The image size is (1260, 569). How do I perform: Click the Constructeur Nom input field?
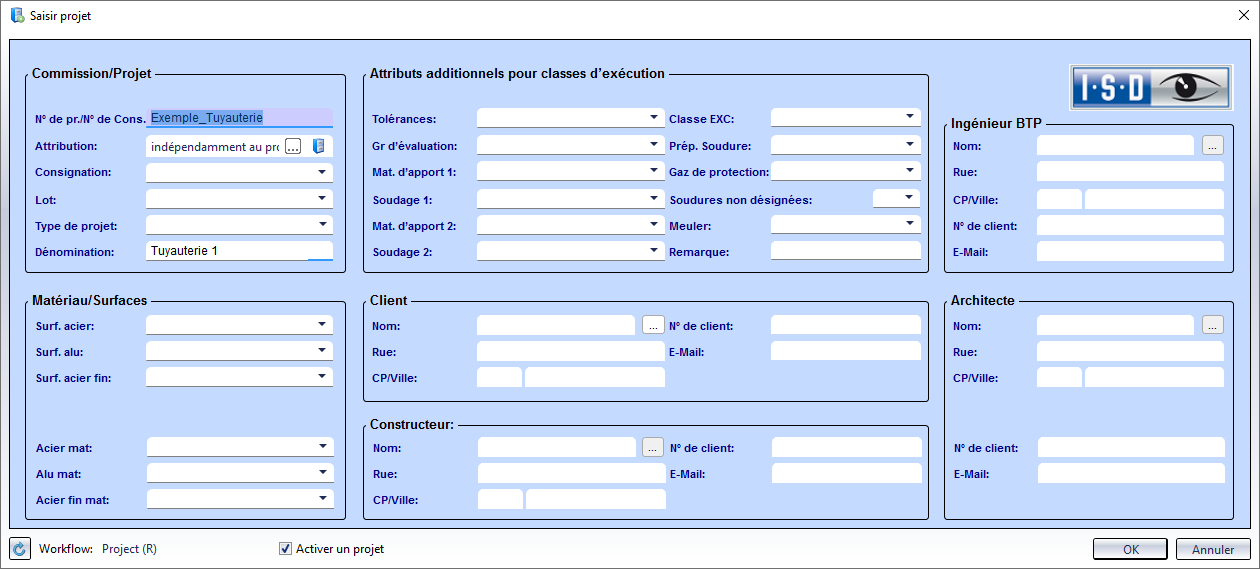point(557,447)
